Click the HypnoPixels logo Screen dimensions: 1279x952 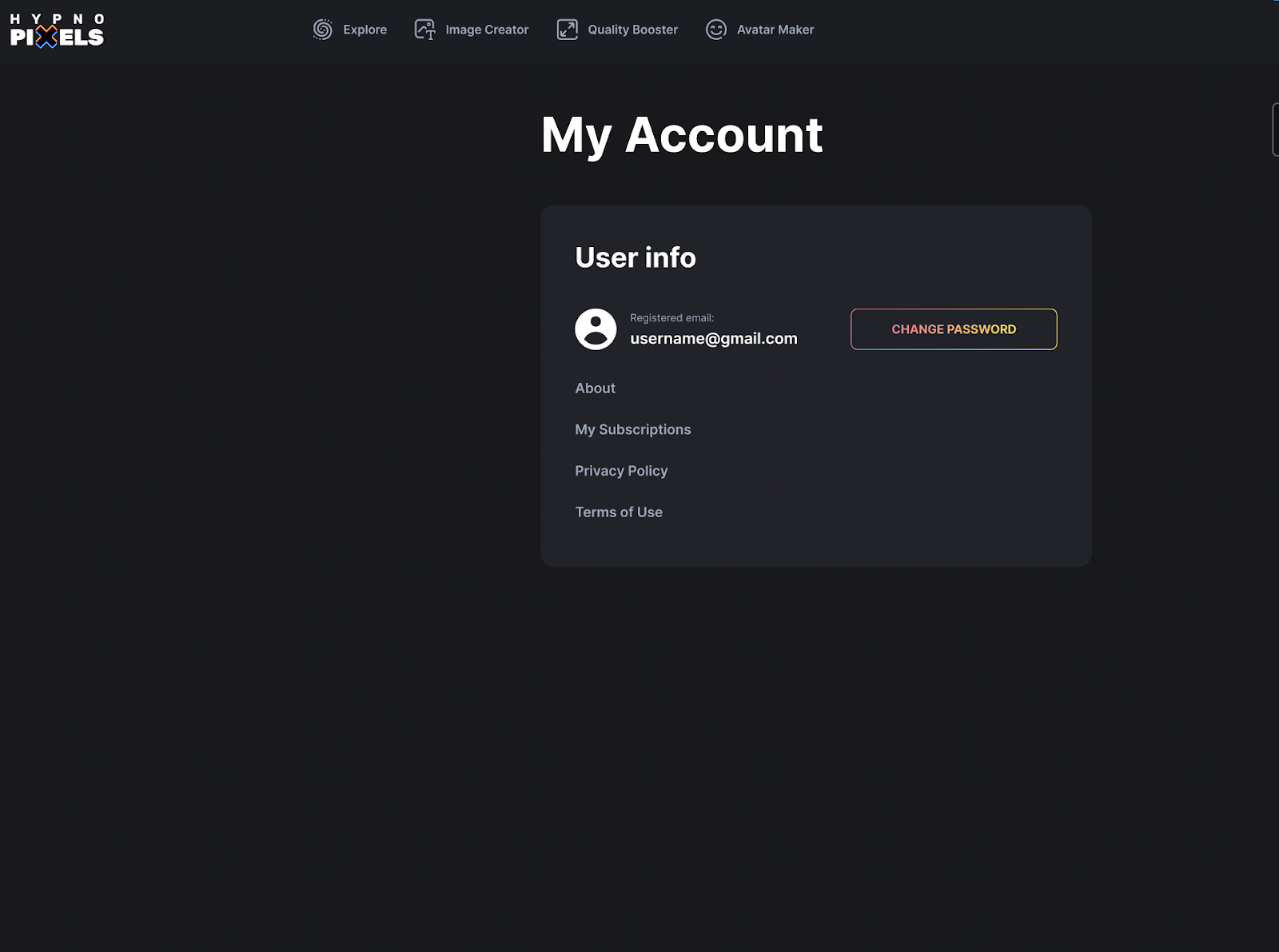[x=57, y=30]
